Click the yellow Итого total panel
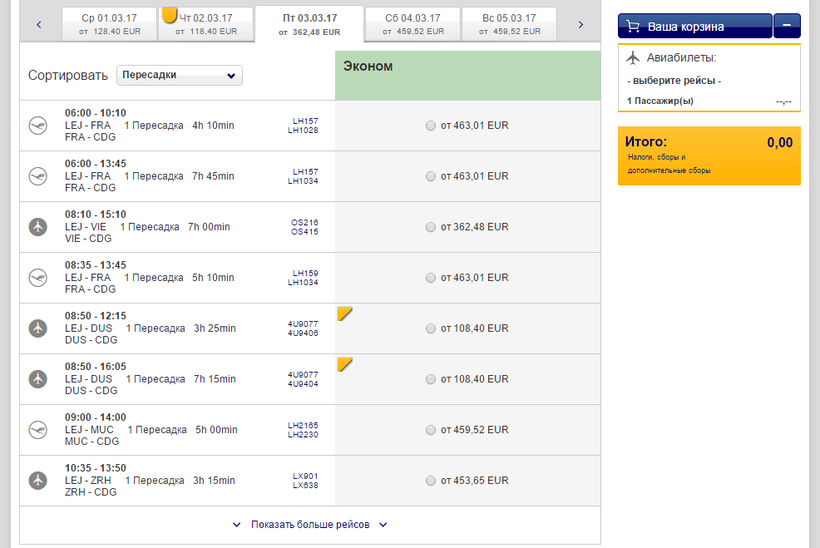The height and width of the screenshot is (548, 820). [x=709, y=155]
